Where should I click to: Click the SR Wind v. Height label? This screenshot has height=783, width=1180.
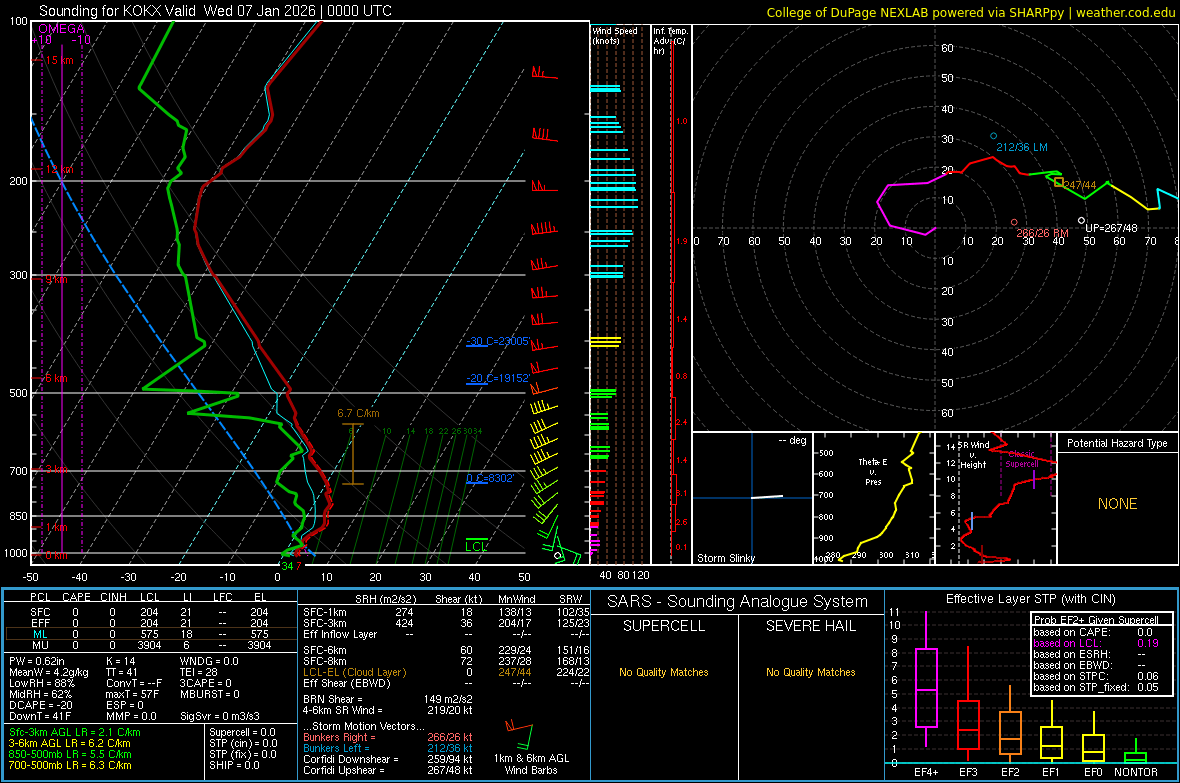973,455
